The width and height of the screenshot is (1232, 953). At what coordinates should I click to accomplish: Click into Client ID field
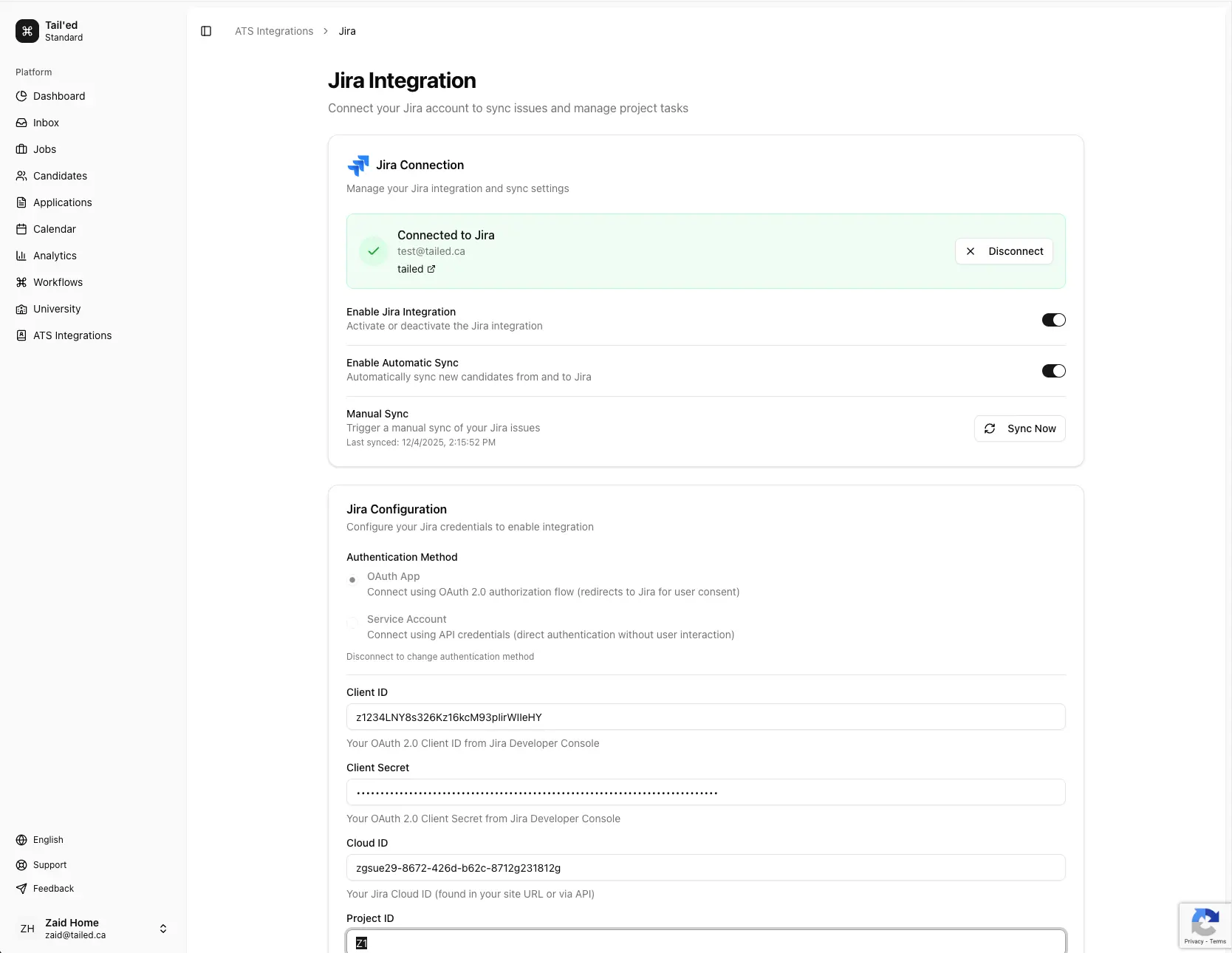click(706, 717)
